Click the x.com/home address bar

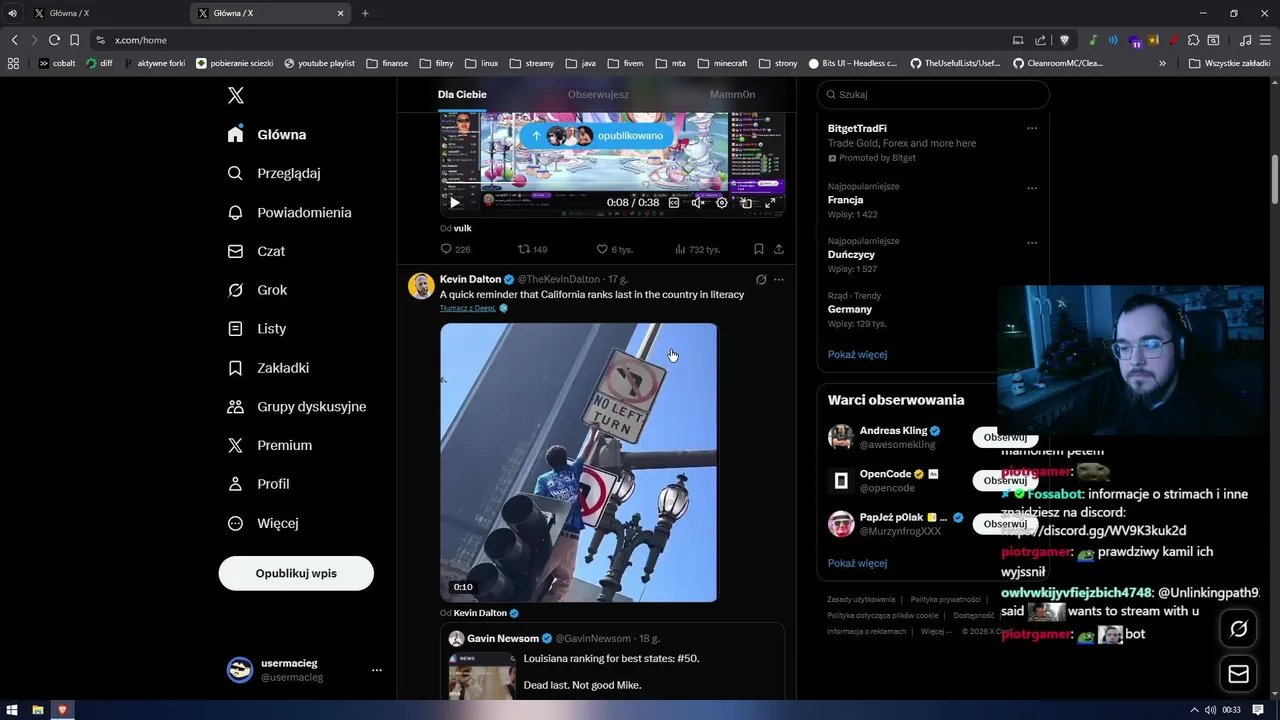(x=550, y=40)
